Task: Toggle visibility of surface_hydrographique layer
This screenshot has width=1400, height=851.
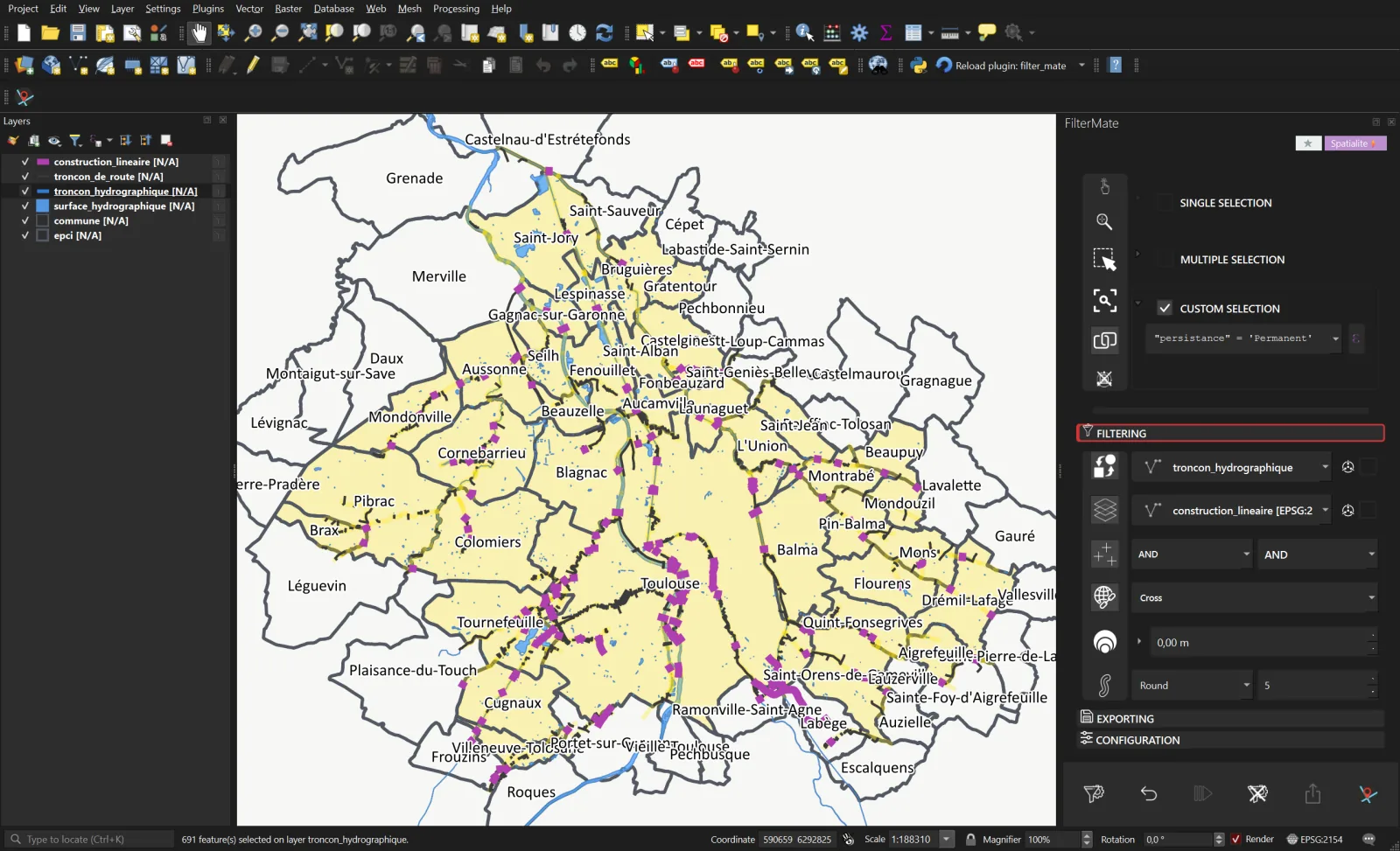Action: click(25, 206)
